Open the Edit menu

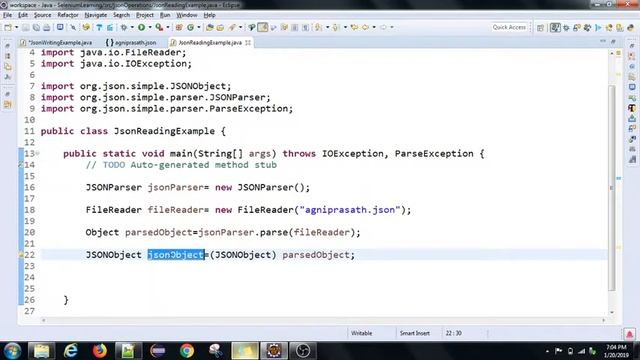23,15
